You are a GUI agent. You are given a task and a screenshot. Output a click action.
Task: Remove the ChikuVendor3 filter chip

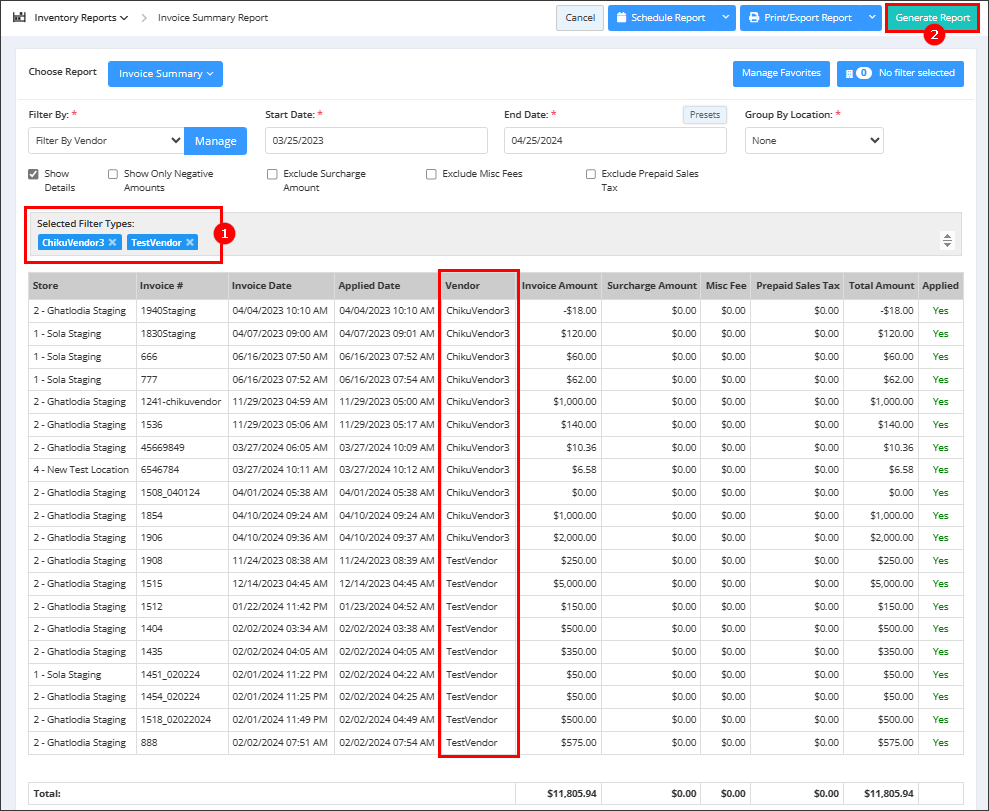pyautogui.click(x=112, y=242)
